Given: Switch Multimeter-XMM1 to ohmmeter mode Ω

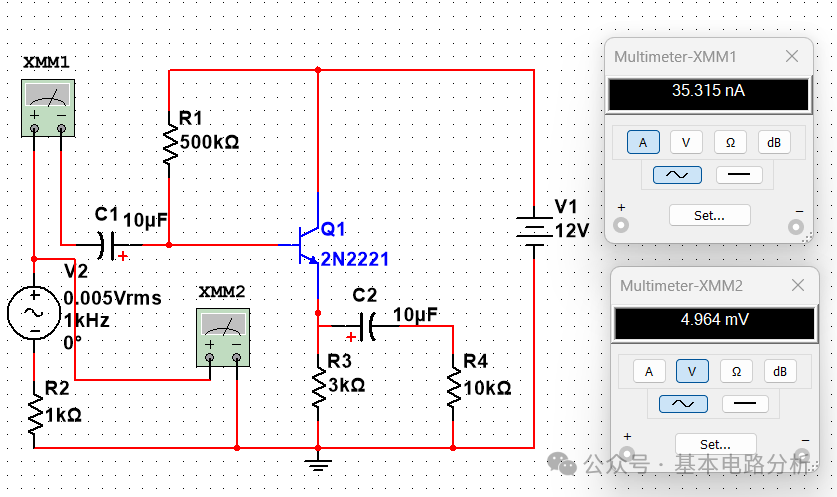Looking at the screenshot, I should pyautogui.click(x=730, y=143).
